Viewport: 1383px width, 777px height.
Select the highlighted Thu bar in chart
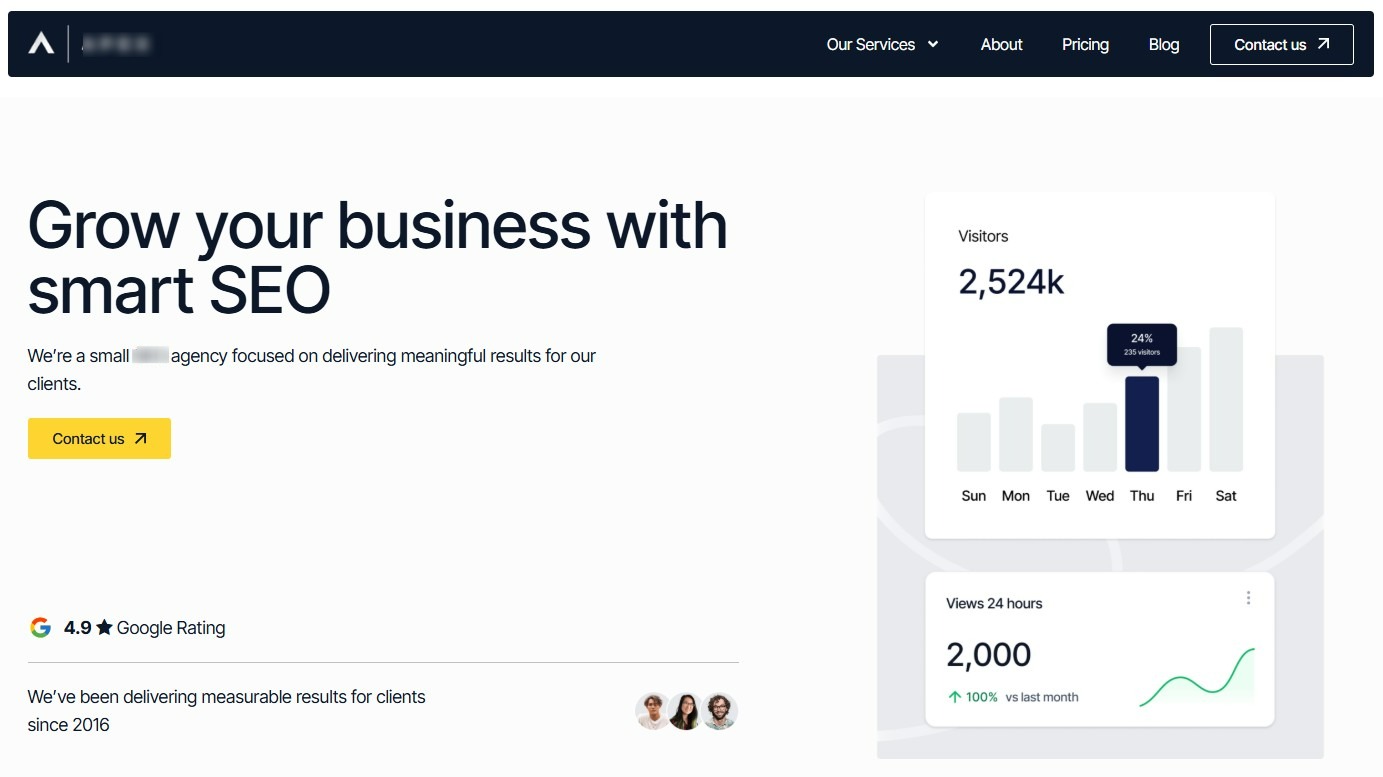[1142, 424]
